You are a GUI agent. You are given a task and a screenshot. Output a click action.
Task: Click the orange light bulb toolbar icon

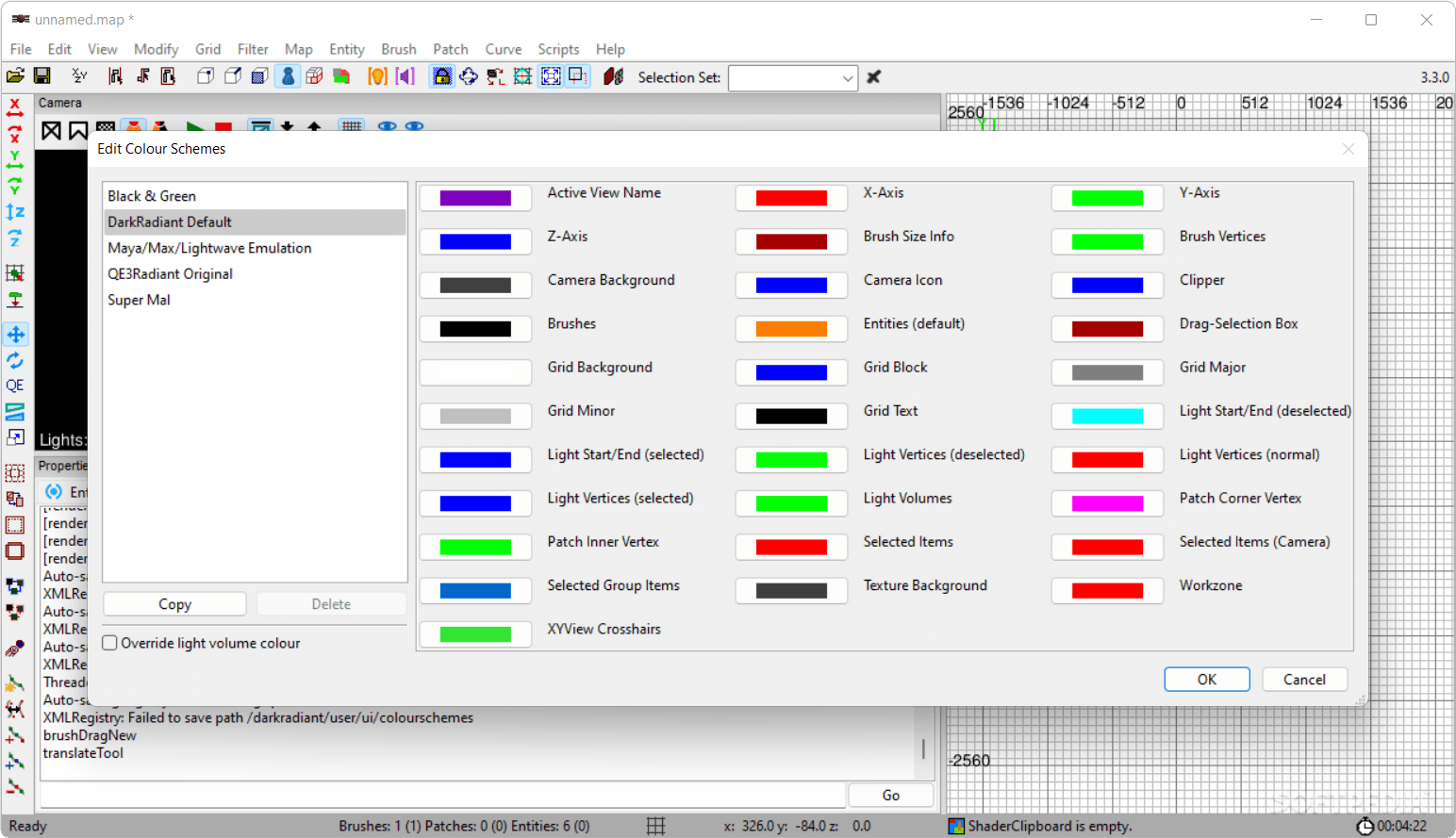click(x=377, y=76)
